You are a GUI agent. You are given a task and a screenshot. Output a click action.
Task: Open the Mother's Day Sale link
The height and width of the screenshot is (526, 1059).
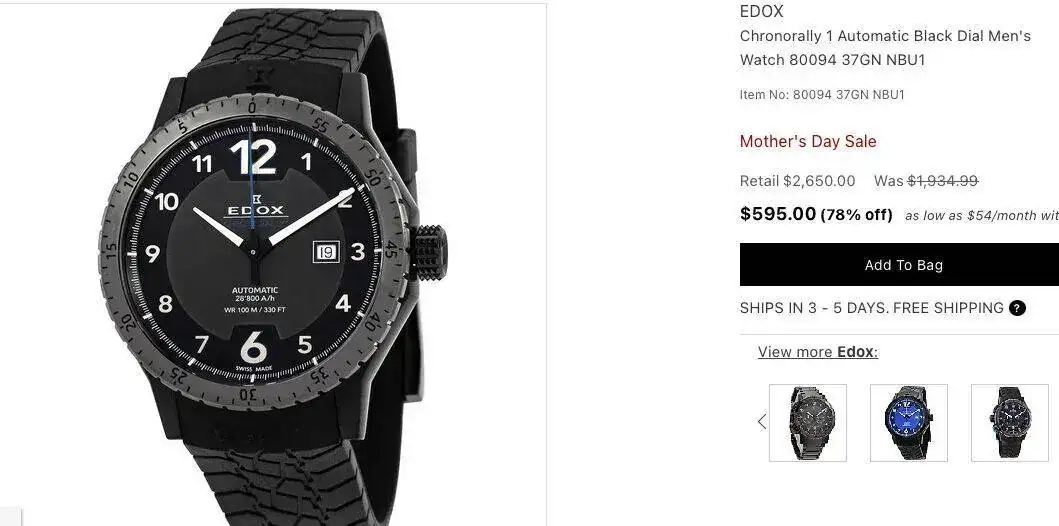(x=808, y=141)
